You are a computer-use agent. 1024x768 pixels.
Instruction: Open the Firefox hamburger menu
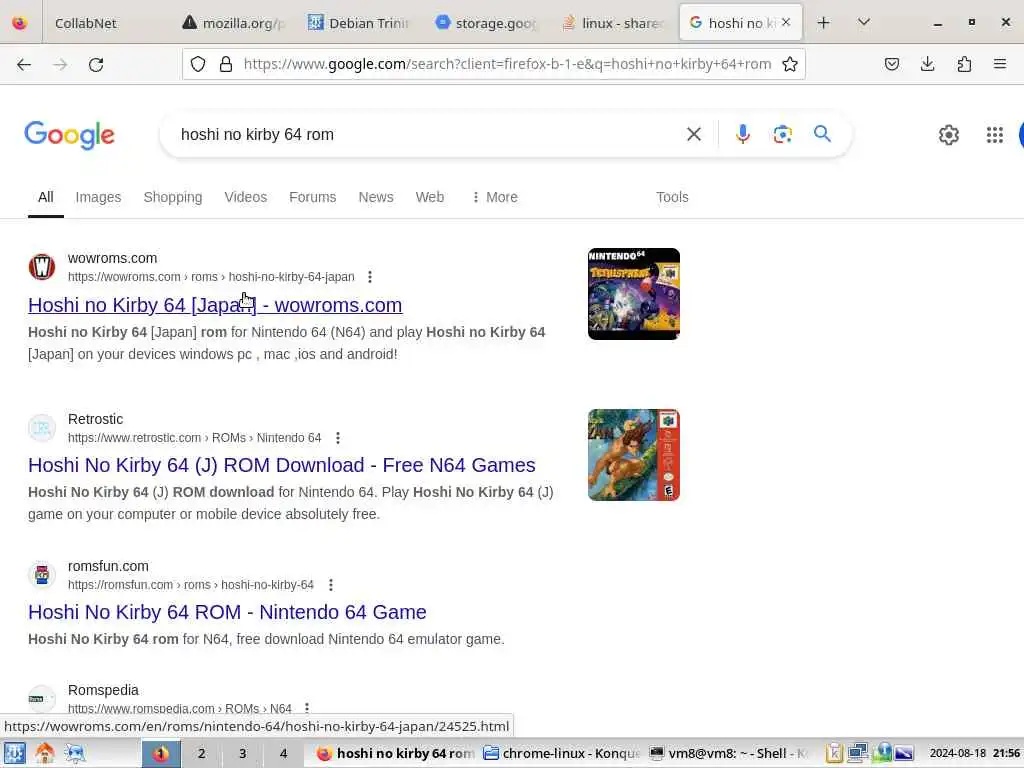click(x=999, y=64)
